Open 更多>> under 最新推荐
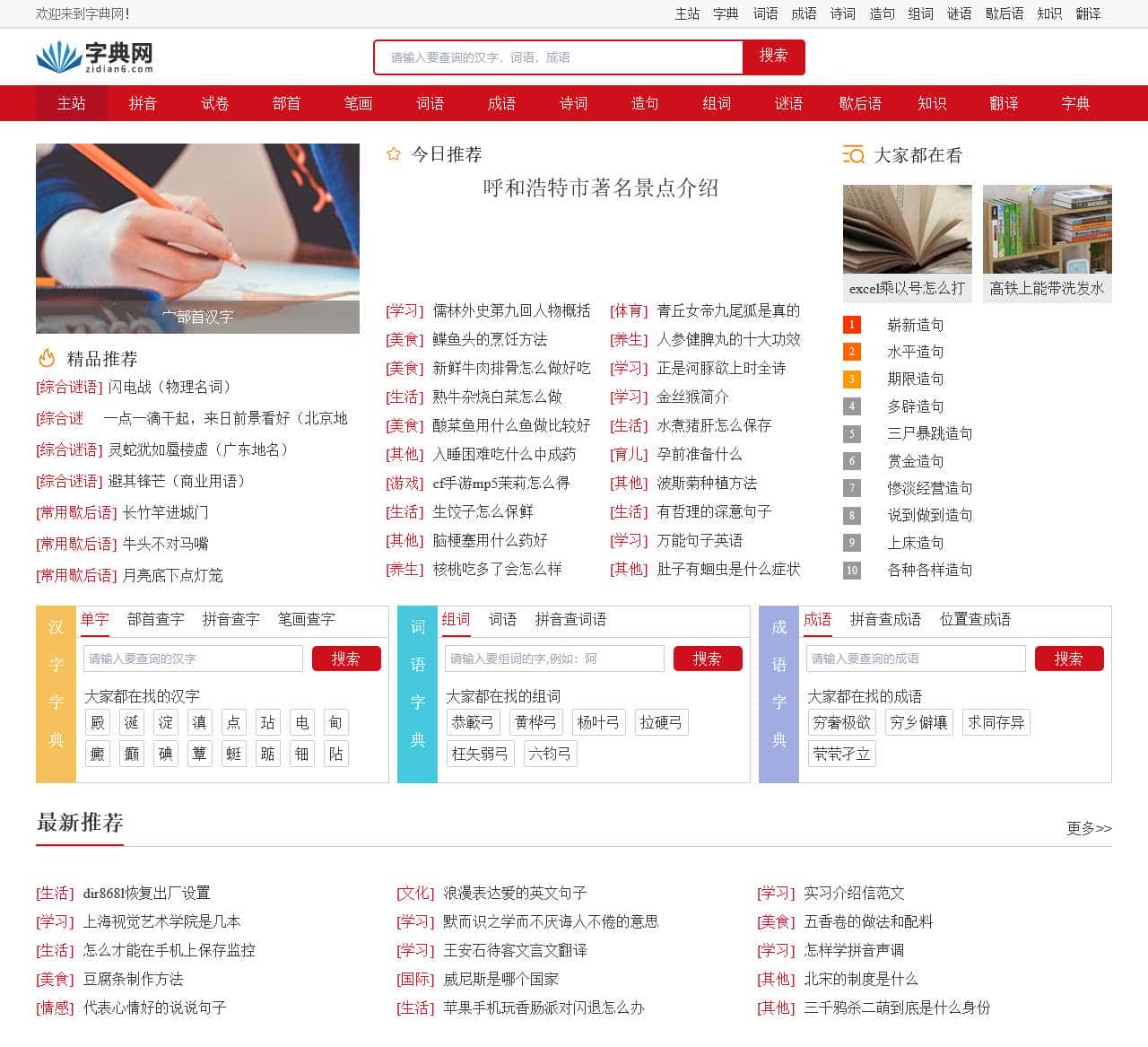 coord(1088,829)
